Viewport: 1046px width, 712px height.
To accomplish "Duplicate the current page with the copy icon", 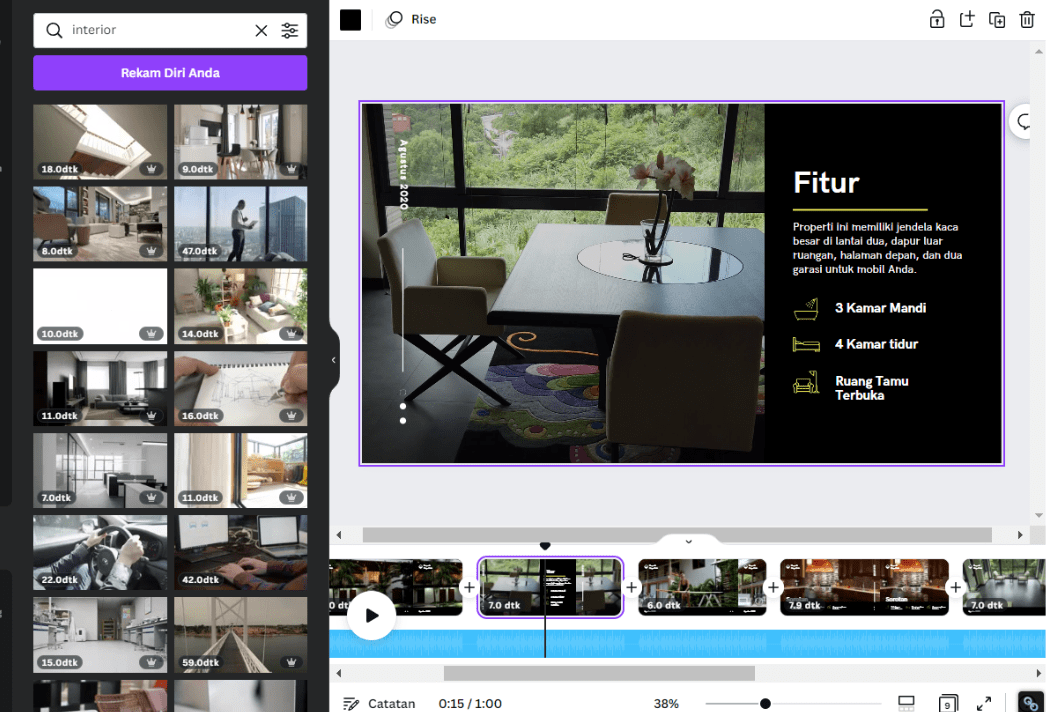I will (997, 19).
